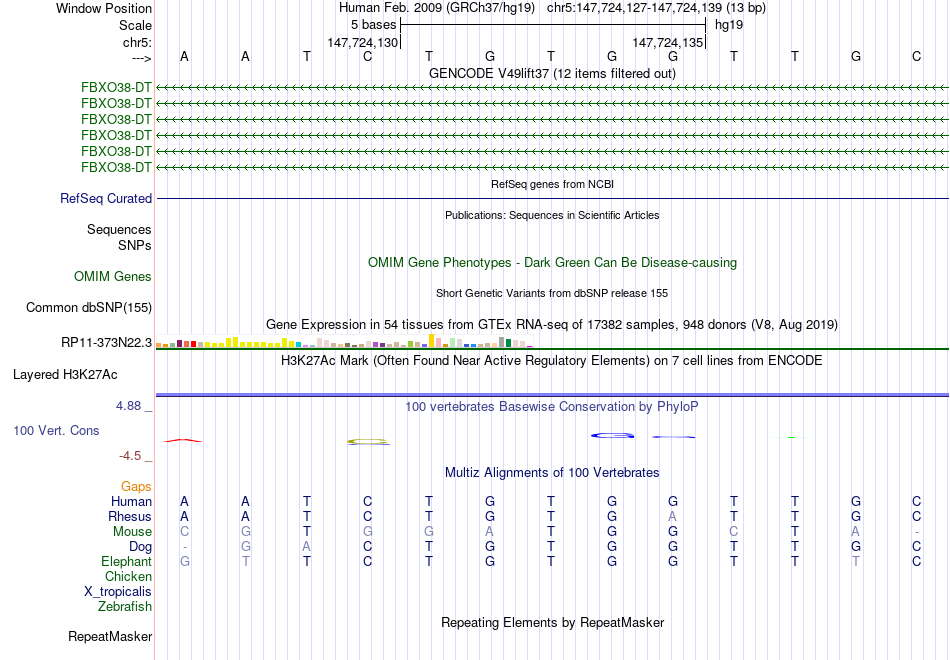Select the 'Mouse' species label
The image size is (950, 660).
pos(132,532)
